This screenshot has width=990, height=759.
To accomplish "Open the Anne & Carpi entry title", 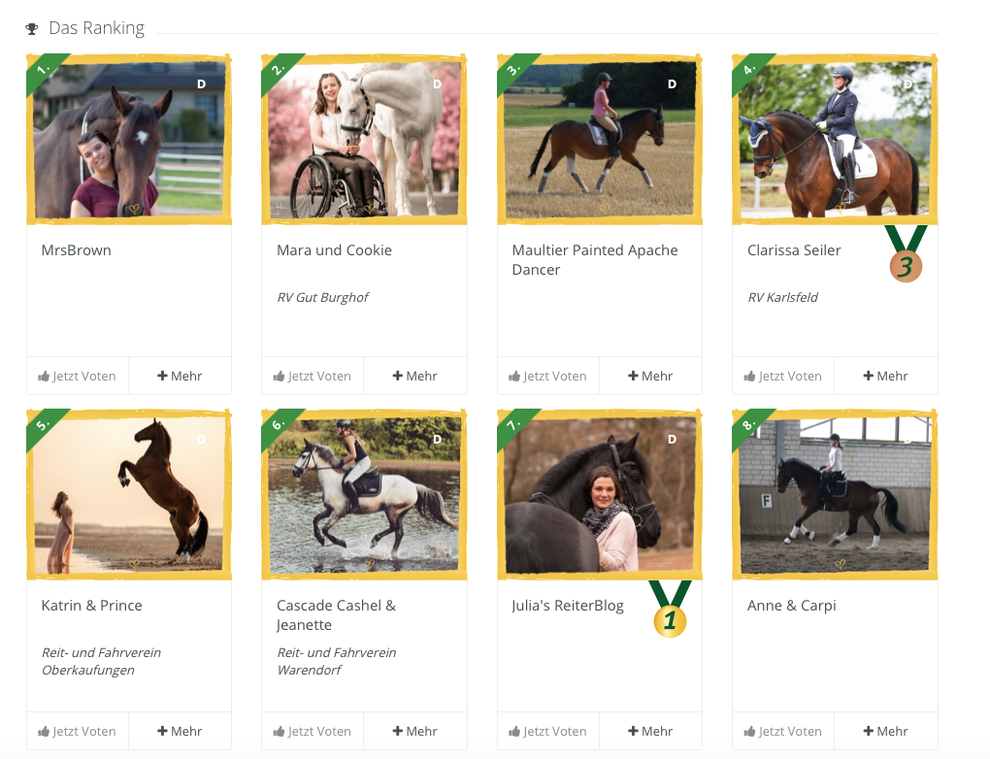I will point(791,606).
